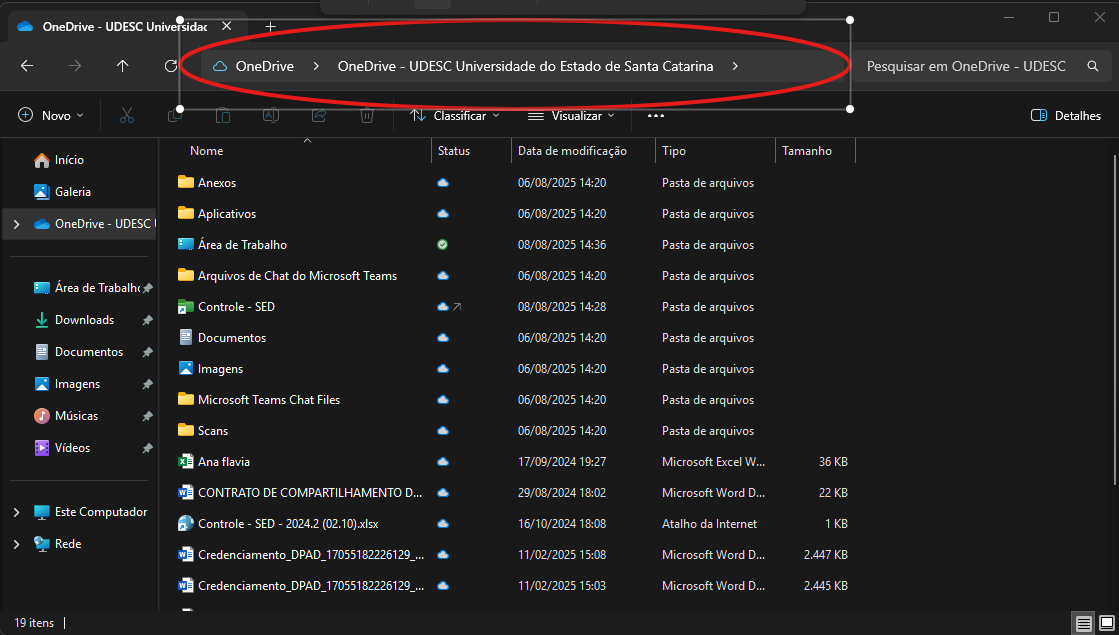Click the OneDrive breadcrumb in address bar
This screenshot has height=635, width=1119.
pyautogui.click(x=264, y=66)
